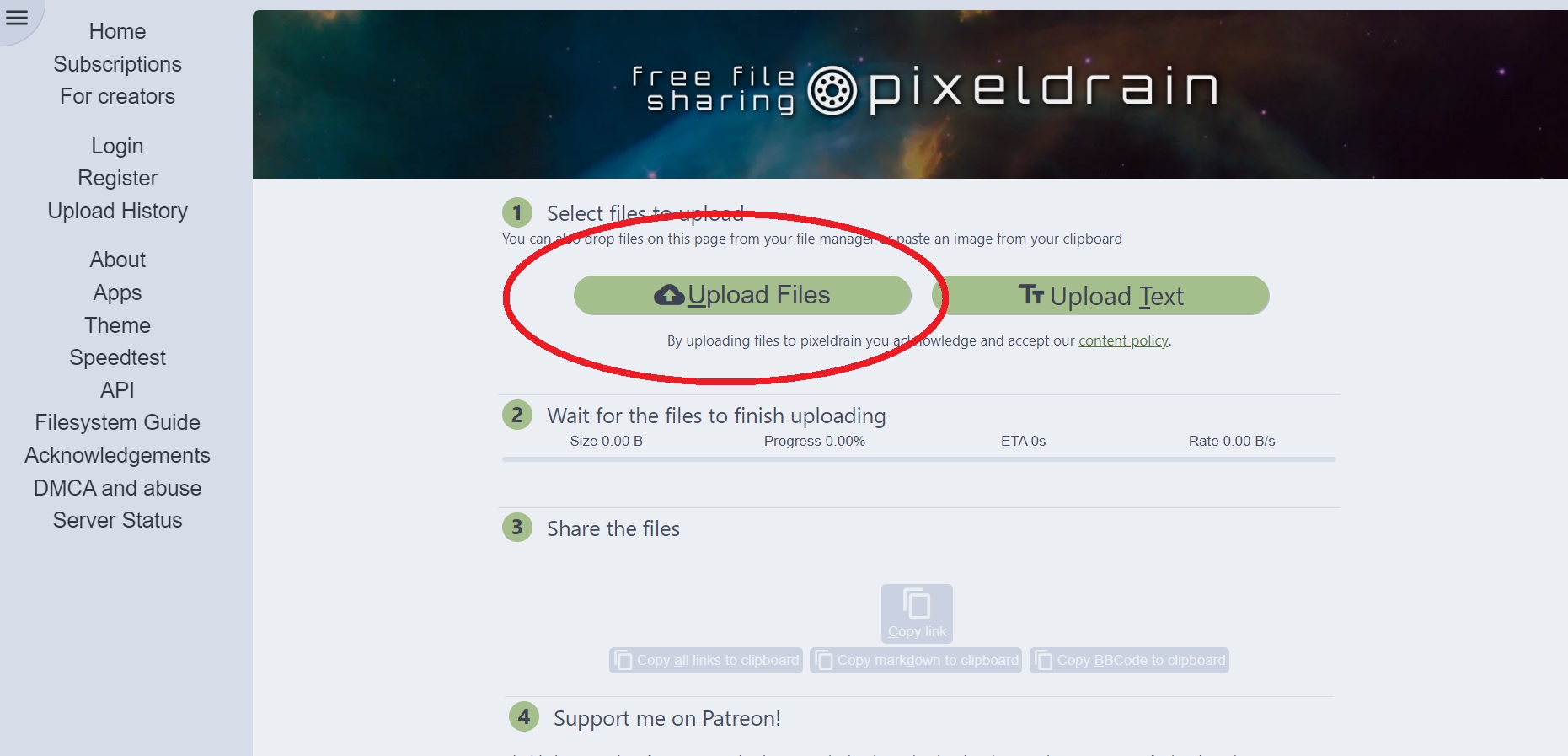Screen dimensions: 1568x756
Task: Click the pixeldrain logo icon
Action: coord(832,90)
